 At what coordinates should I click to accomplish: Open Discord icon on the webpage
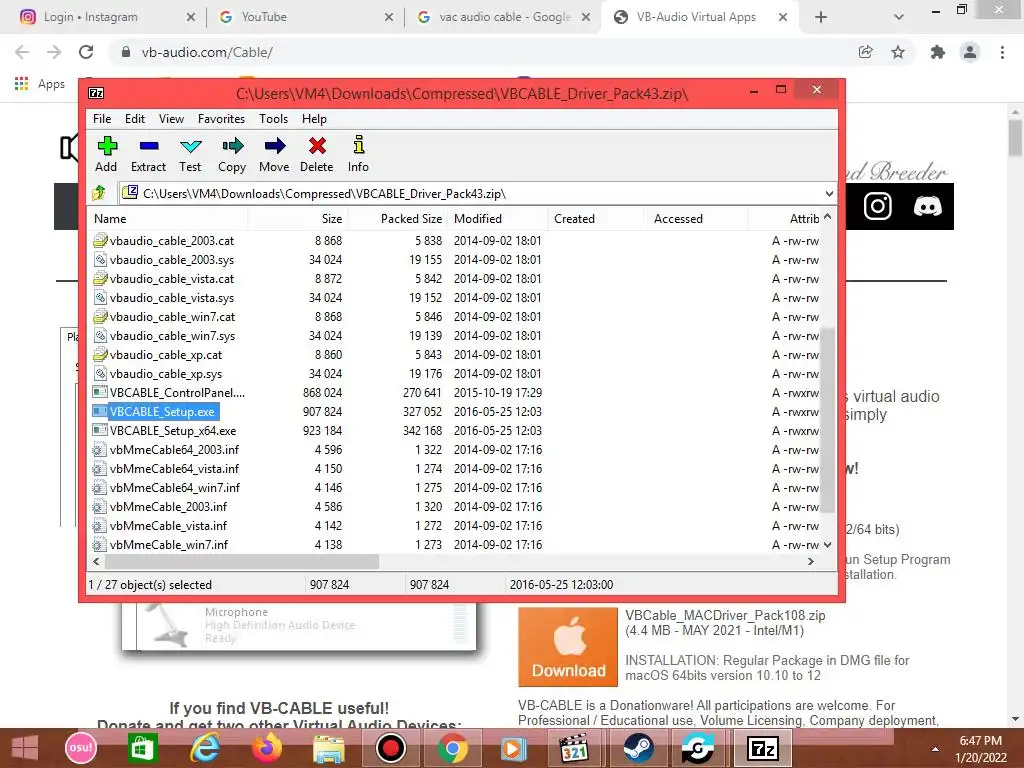[x=927, y=206]
